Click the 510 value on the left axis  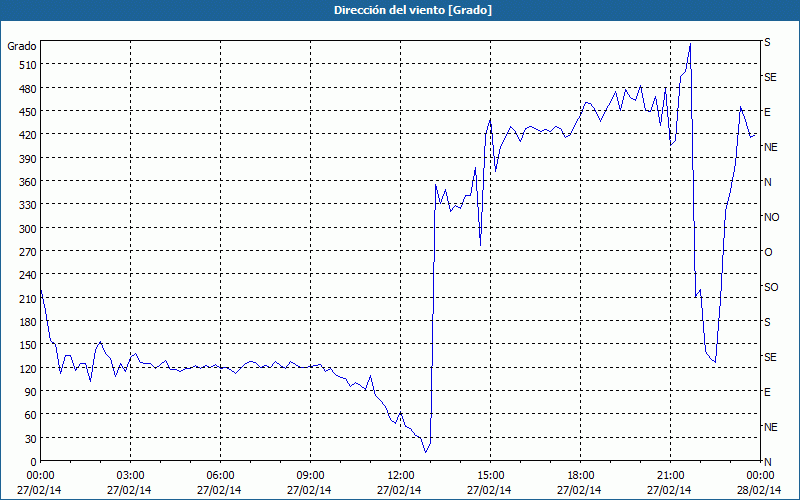point(29,65)
